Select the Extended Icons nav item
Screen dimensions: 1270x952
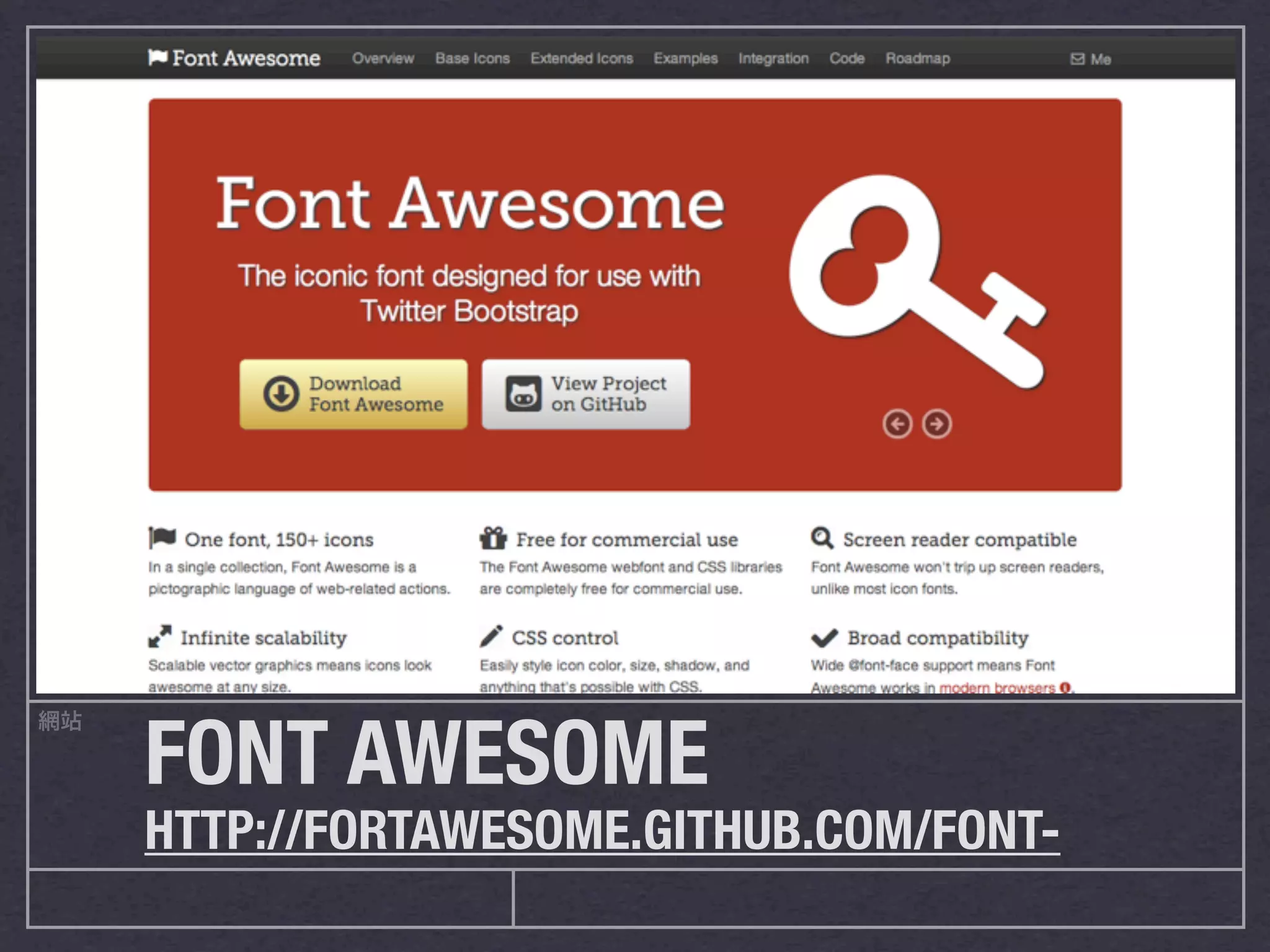point(582,58)
